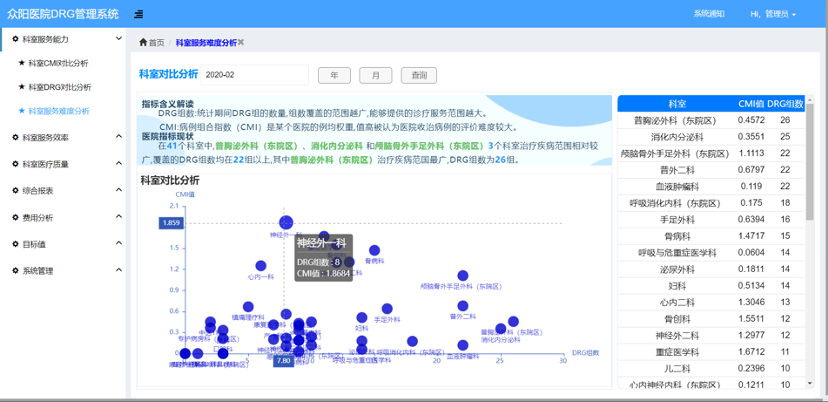
Task: Click gear icon beside 科室医疗质量
Action: (x=15, y=164)
